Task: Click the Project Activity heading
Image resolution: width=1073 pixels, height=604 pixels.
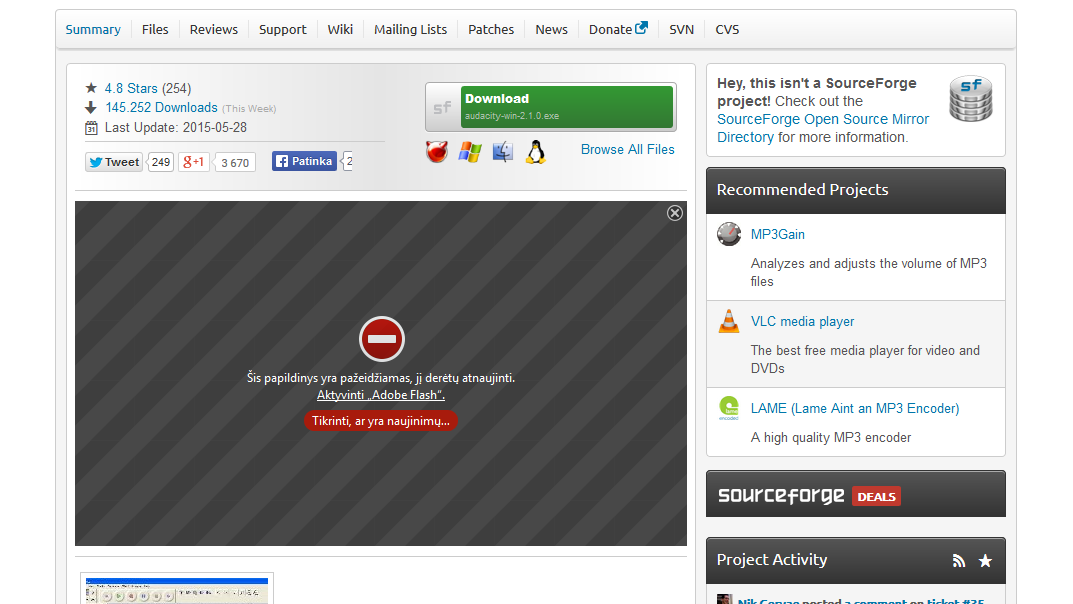Action: [x=772, y=560]
